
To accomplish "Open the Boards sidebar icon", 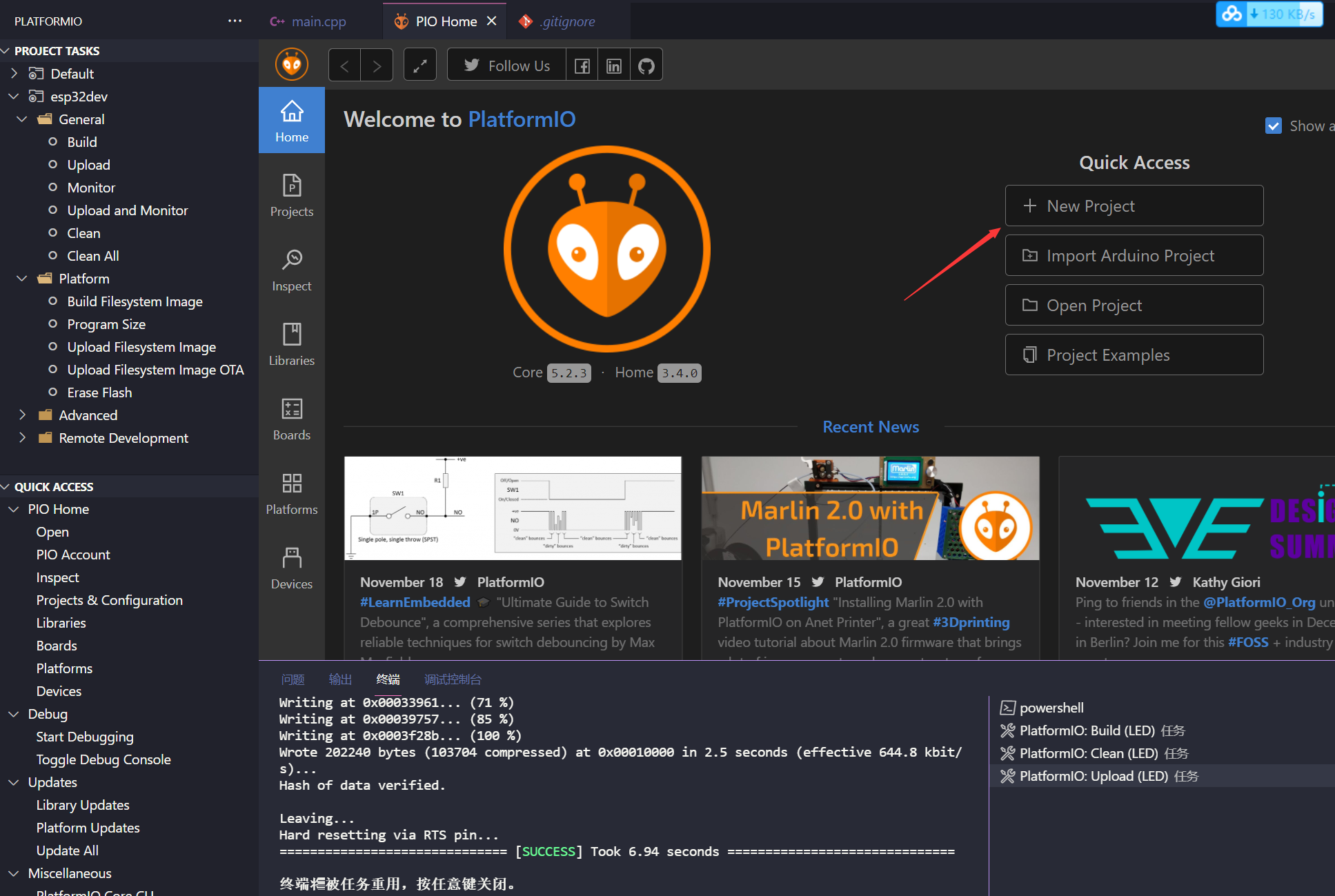I will tap(291, 417).
